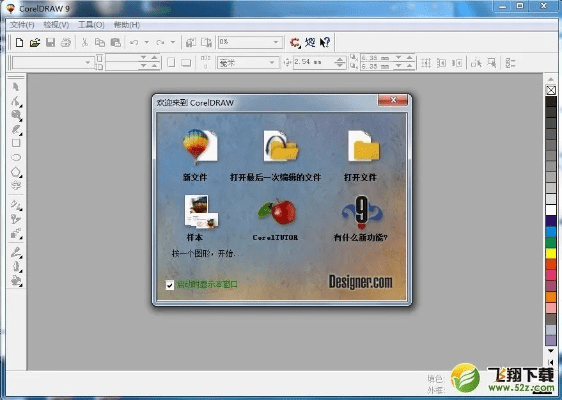Select the Rectangle tool

coord(16,143)
